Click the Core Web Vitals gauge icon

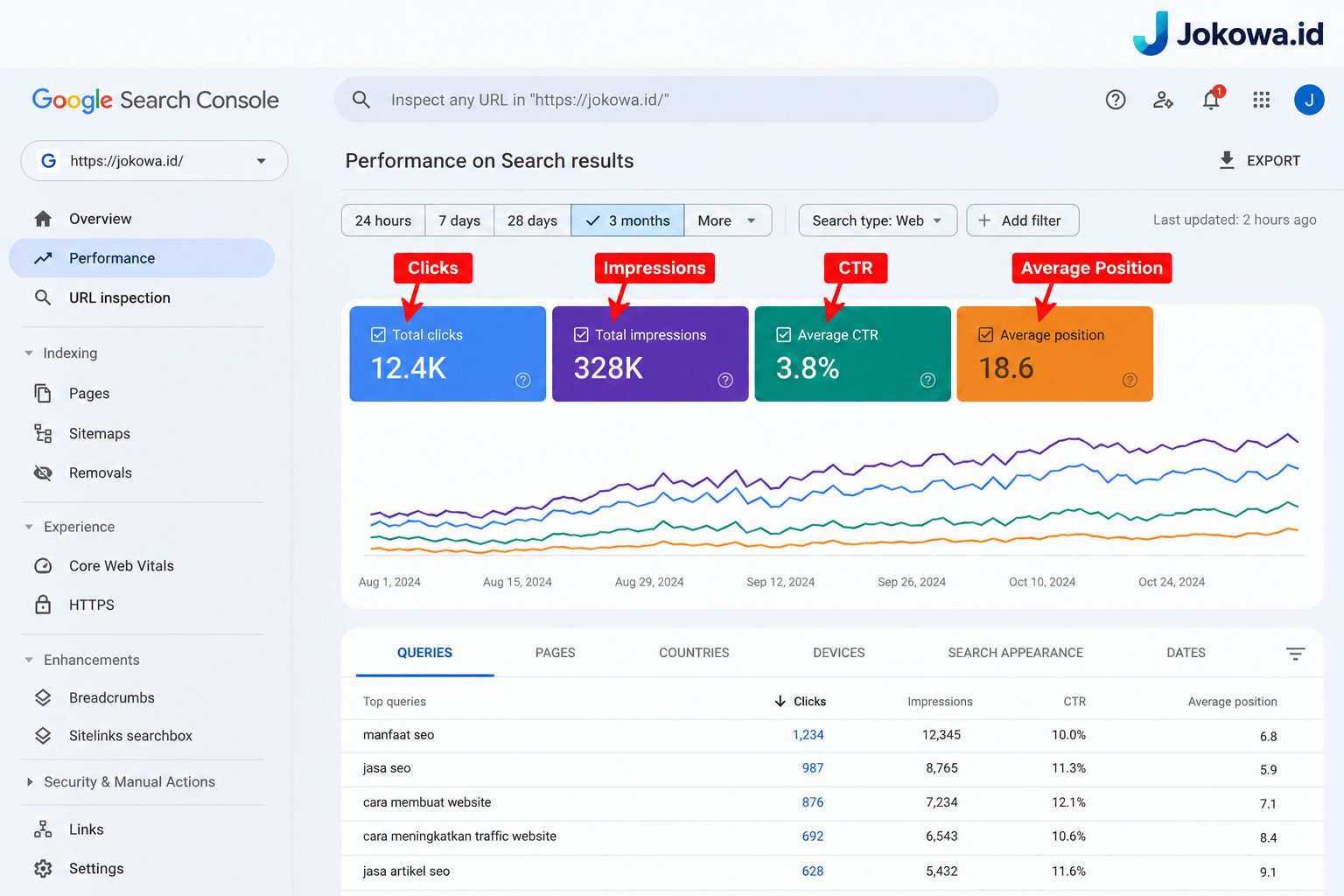click(43, 566)
